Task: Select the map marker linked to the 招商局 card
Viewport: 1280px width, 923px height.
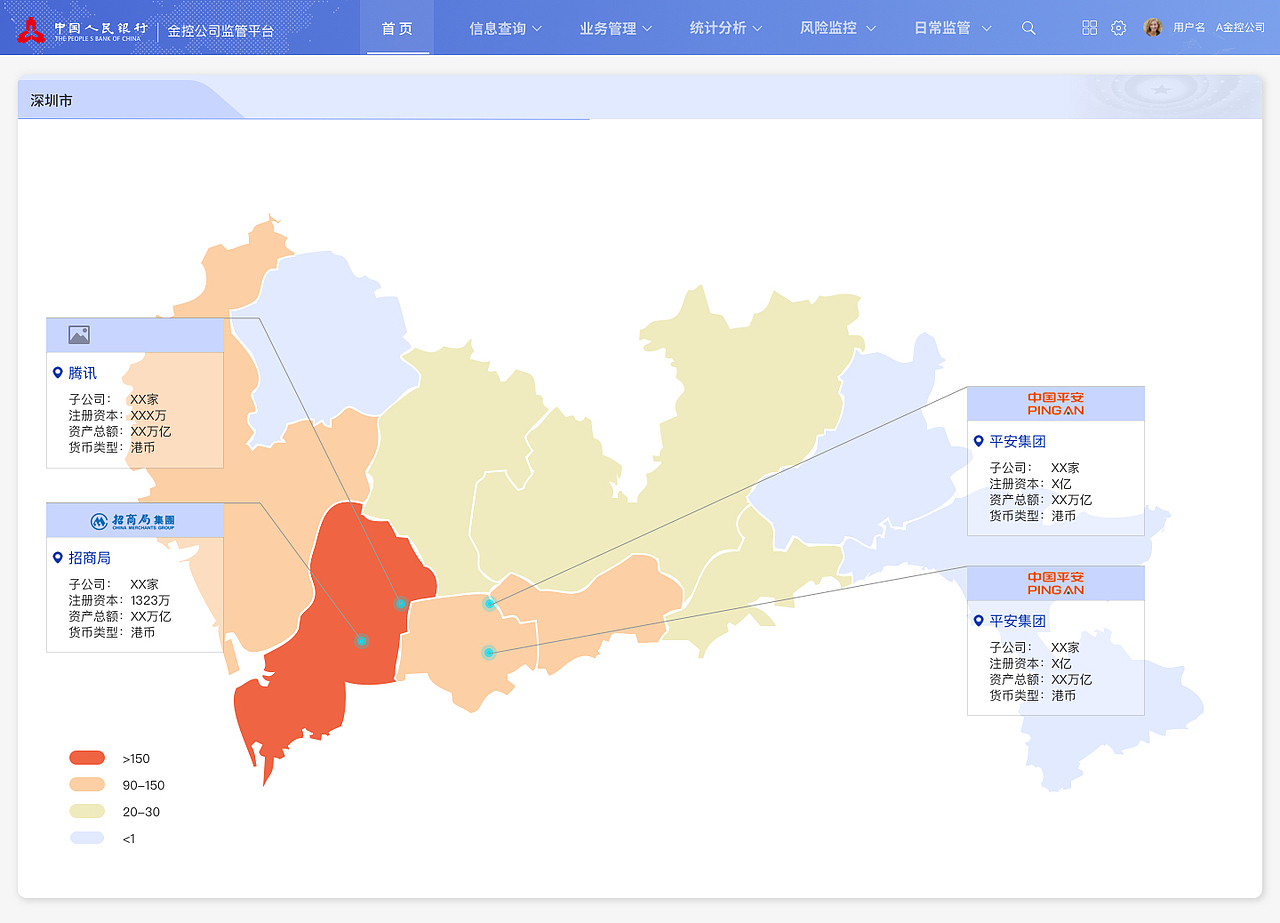Action: (362, 640)
